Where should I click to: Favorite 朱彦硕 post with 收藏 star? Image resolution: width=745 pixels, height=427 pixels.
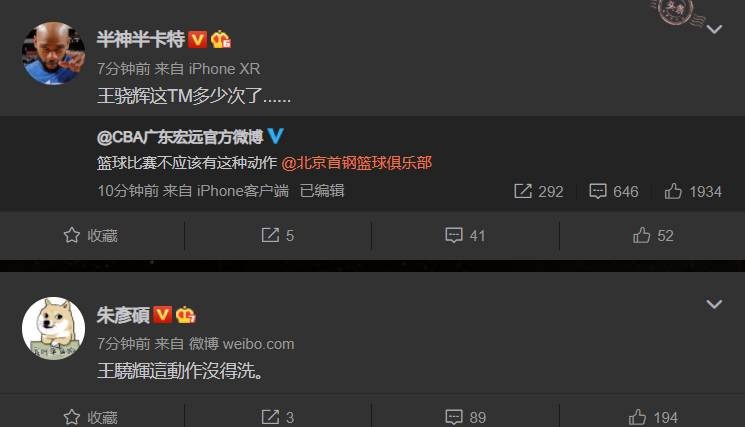[x=91, y=417]
